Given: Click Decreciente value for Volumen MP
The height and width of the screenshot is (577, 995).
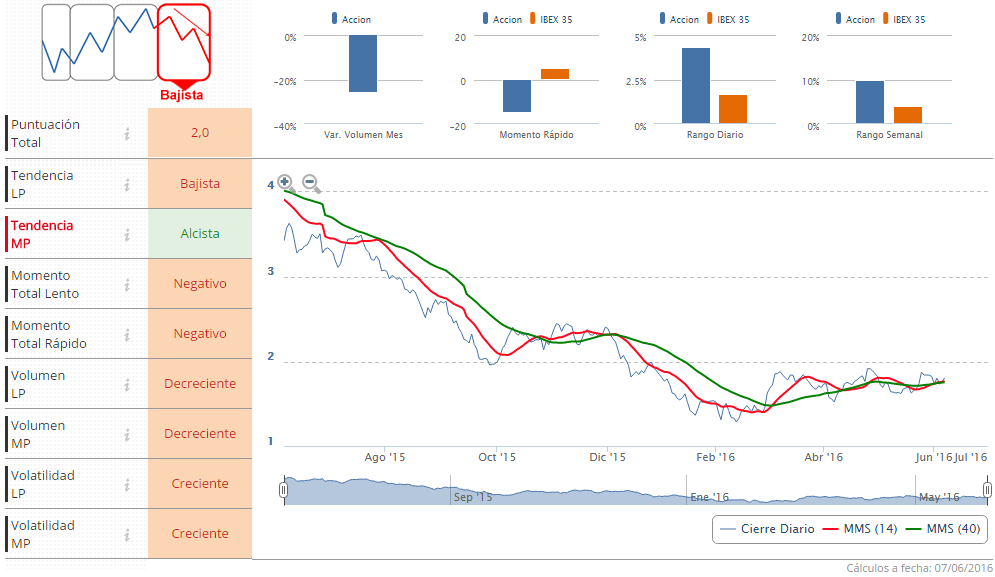Looking at the screenshot, I should (200, 434).
